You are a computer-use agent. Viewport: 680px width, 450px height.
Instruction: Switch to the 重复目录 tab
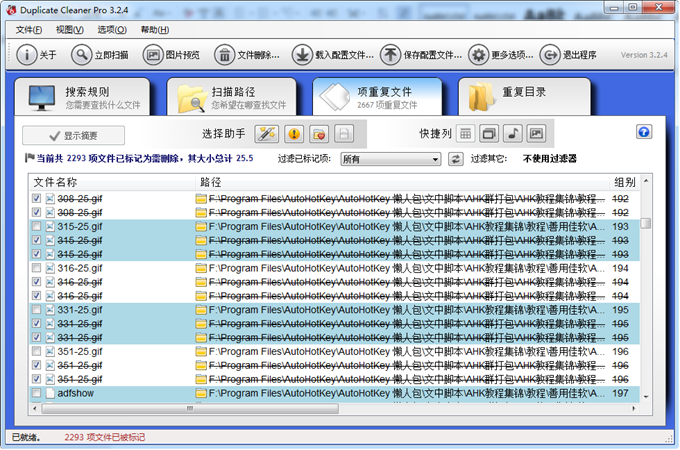(x=524, y=97)
